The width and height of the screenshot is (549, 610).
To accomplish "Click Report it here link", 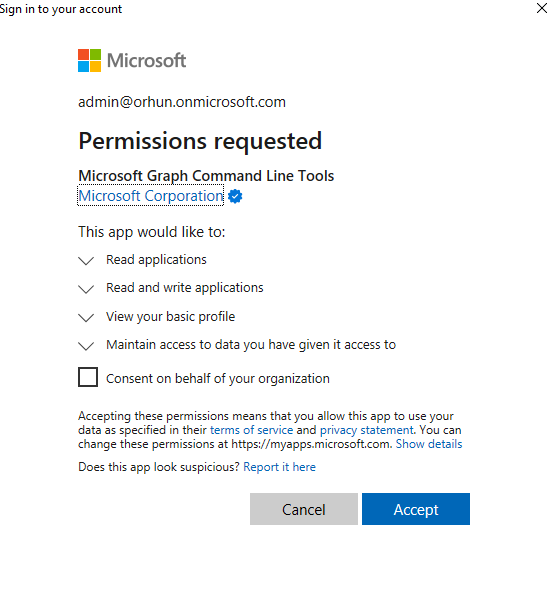I will tap(279, 467).
